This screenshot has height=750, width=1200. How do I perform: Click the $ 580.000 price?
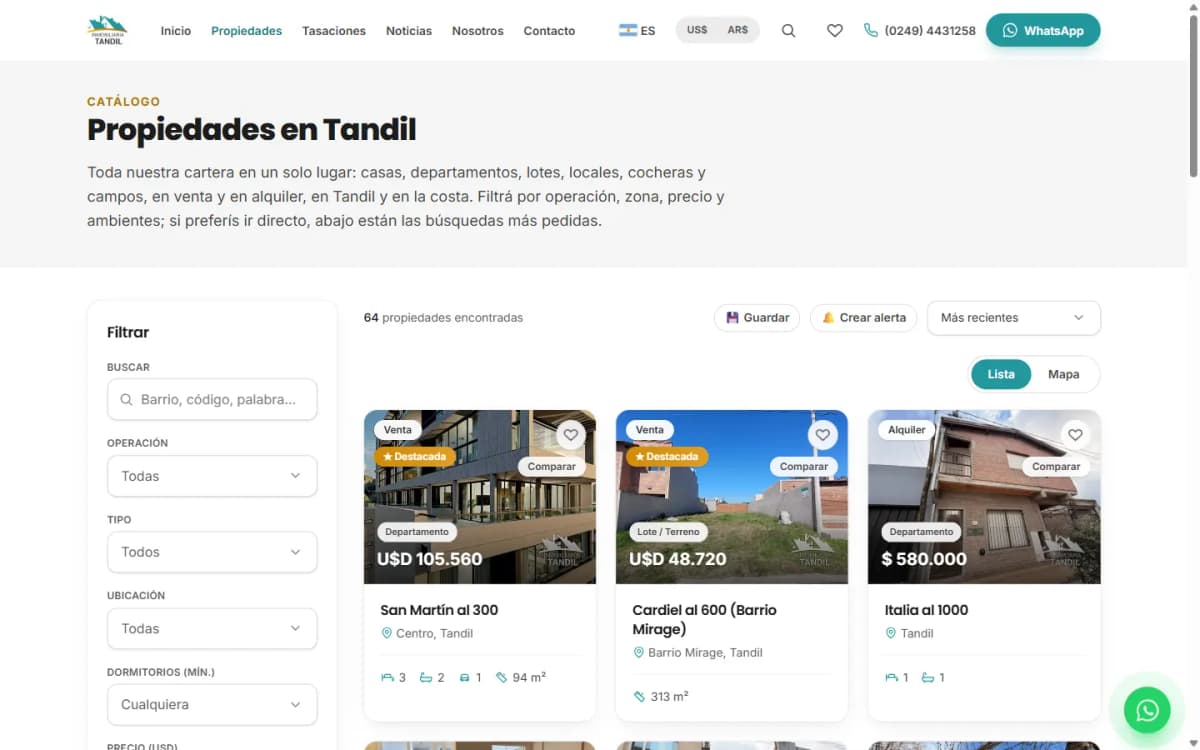pos(924,559)
